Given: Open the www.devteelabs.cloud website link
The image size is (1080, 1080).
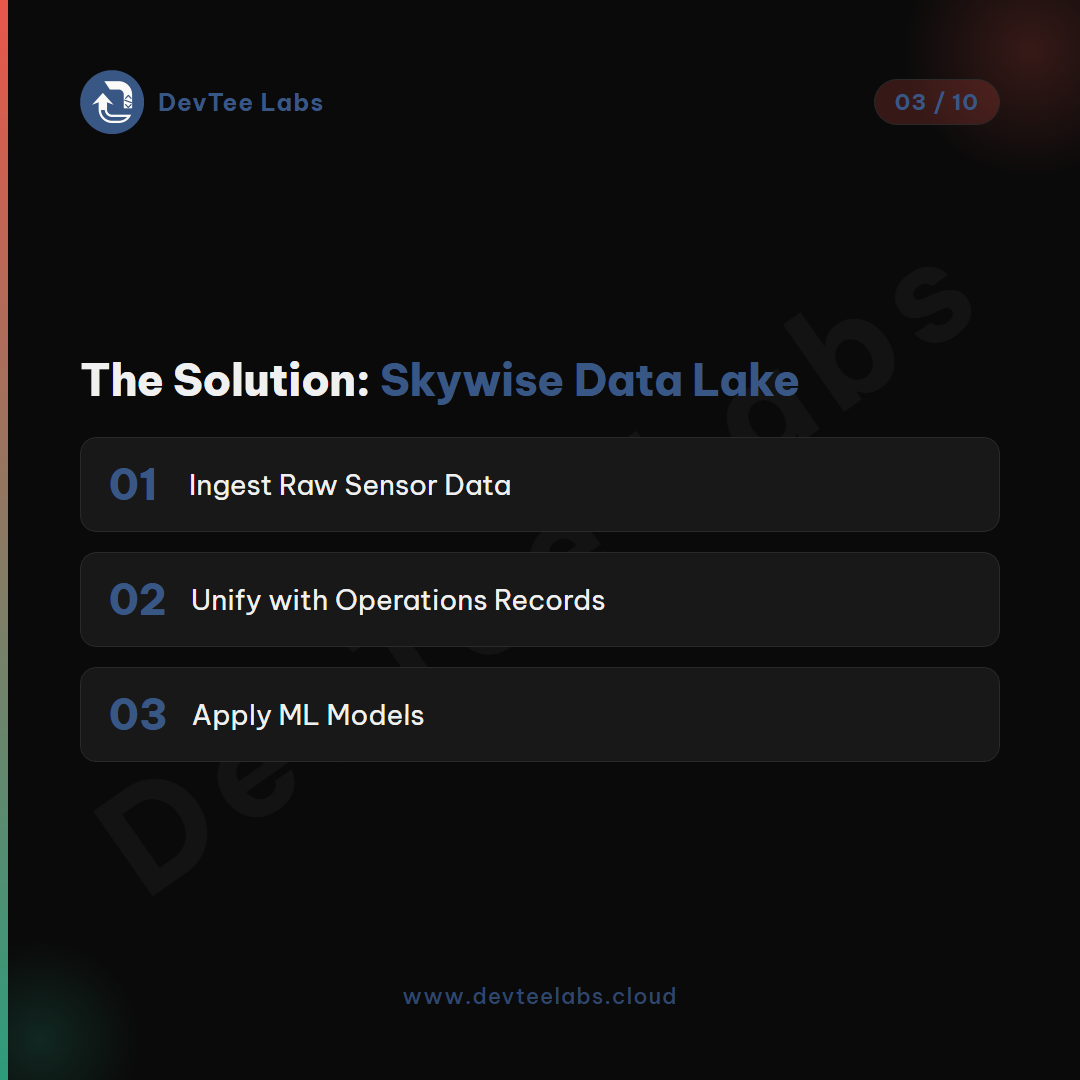Looking at the screenshot, I should click(x=539, y=996).
